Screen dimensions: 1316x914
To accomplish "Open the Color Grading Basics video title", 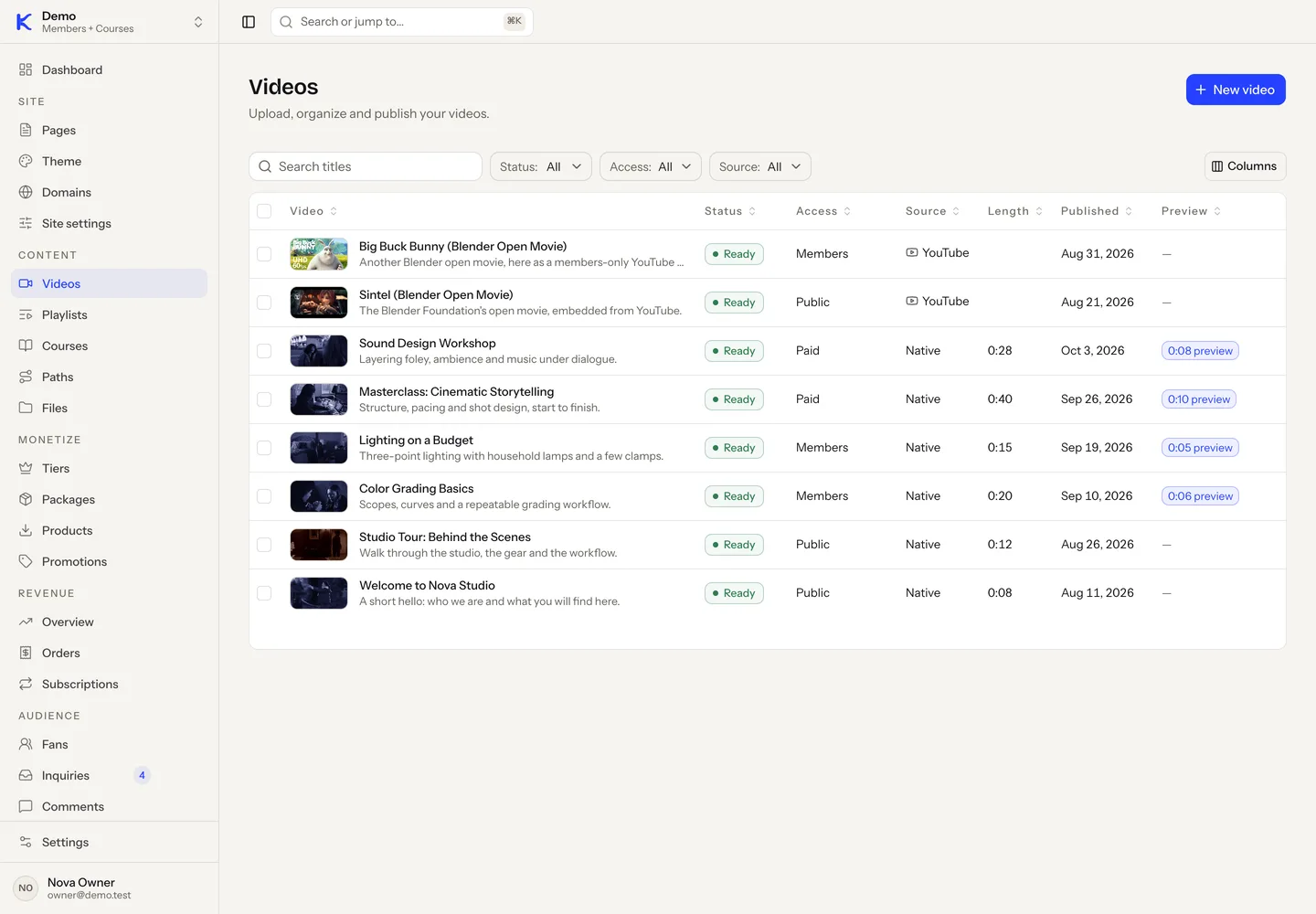I will (417, 489).
